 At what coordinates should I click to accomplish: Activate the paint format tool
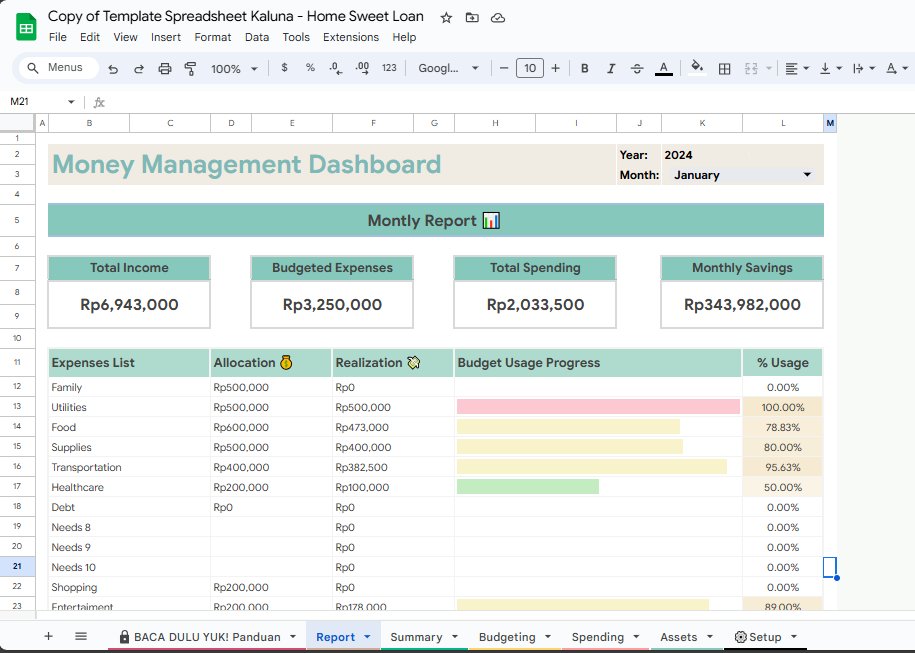[x=190, y=68]
